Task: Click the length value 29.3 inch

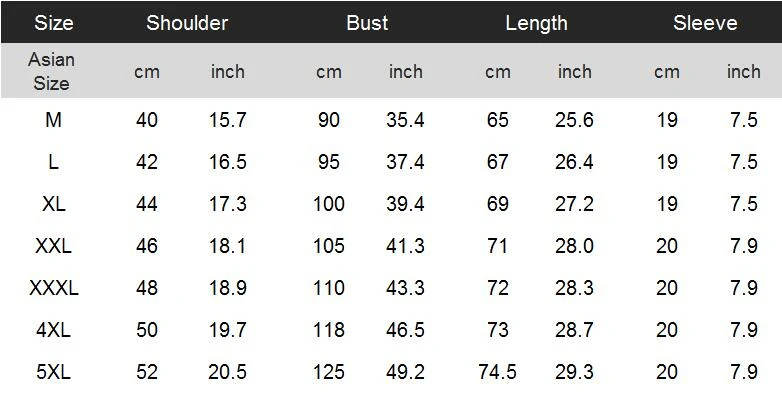Action: pyautogui.click(x=574, y=372)
